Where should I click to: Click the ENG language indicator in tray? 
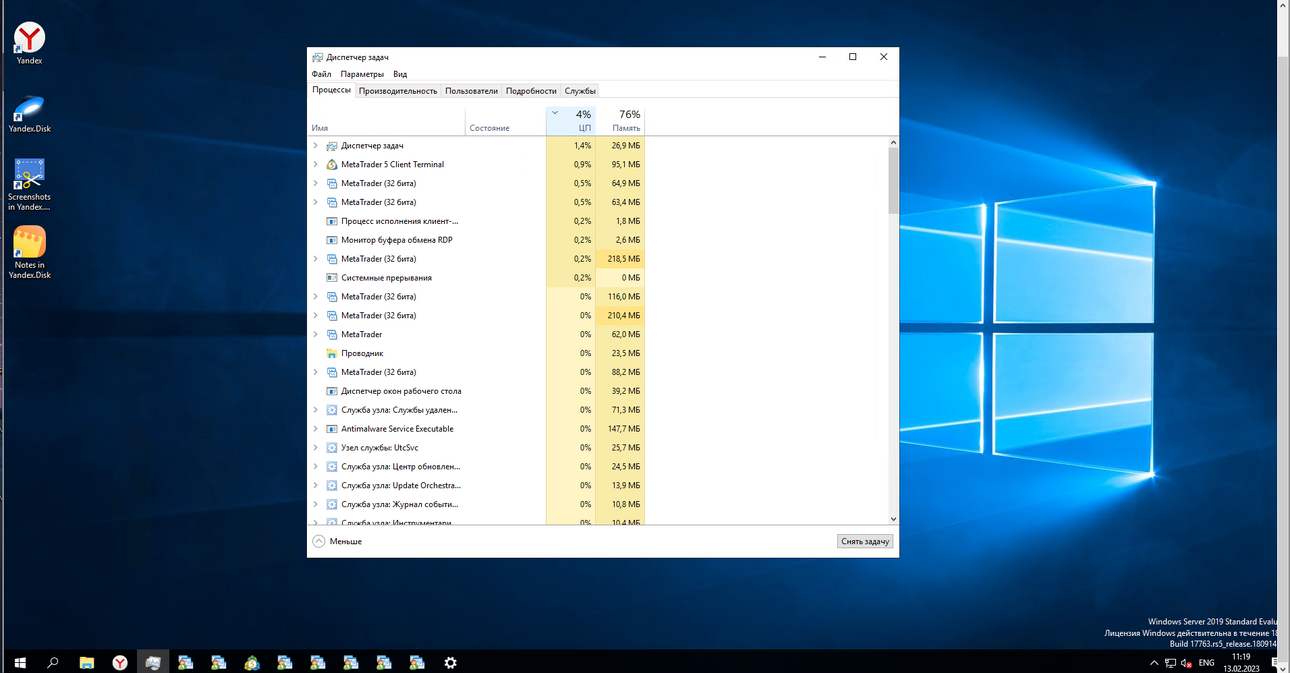click(x=1207, y=663)
